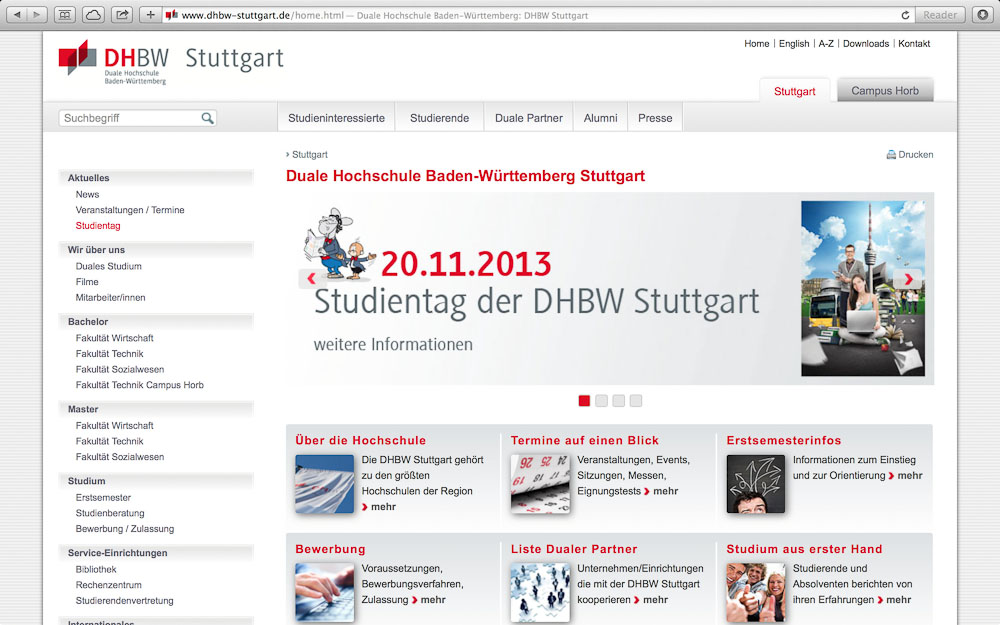Click the Studium aus erster Hand thumbnail

point(756,592)
